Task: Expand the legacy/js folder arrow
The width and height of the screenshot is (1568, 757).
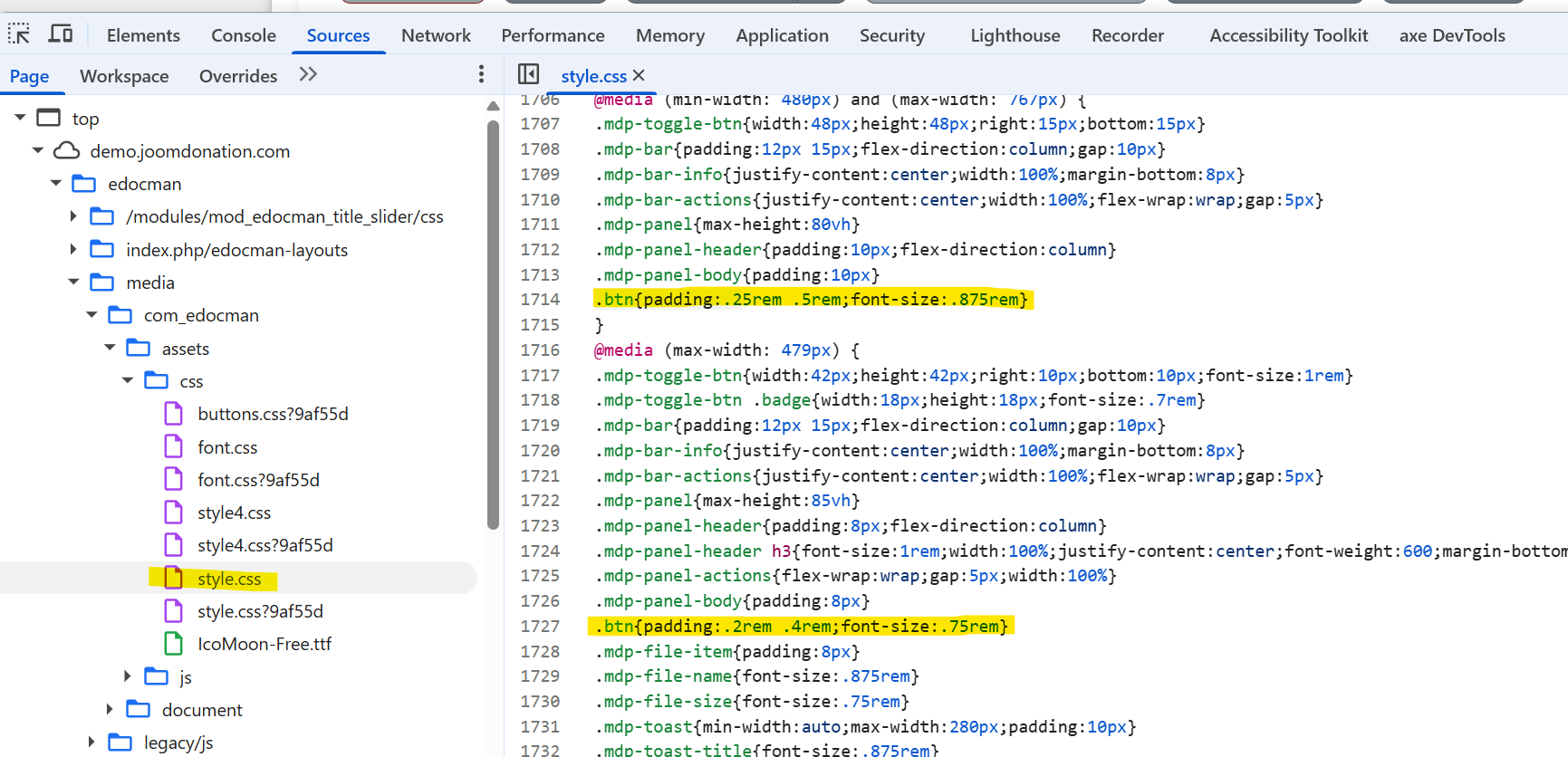Action: 91,743
